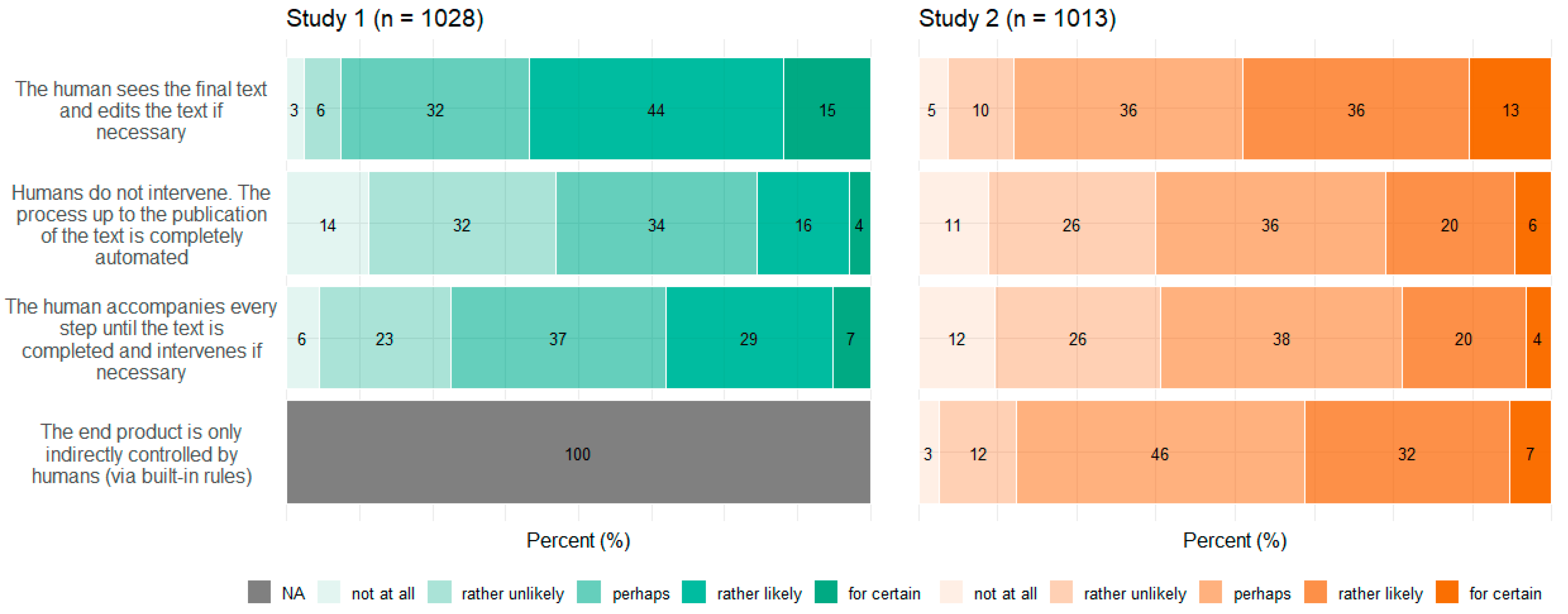Screen dimensions: 1568x614
Task: Click the Study 2 bar segment labeled 38
Action: (1281, 338)
